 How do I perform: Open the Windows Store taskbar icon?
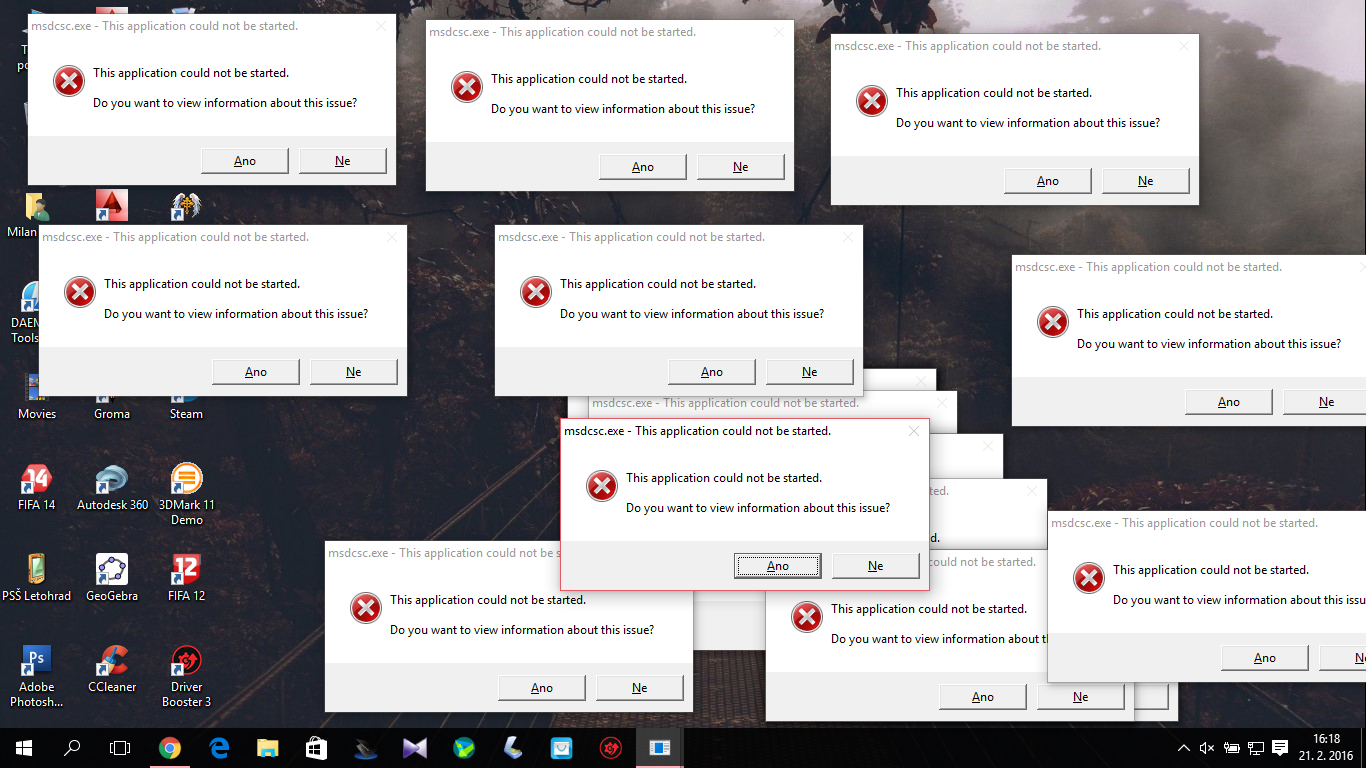click(316, 748)
